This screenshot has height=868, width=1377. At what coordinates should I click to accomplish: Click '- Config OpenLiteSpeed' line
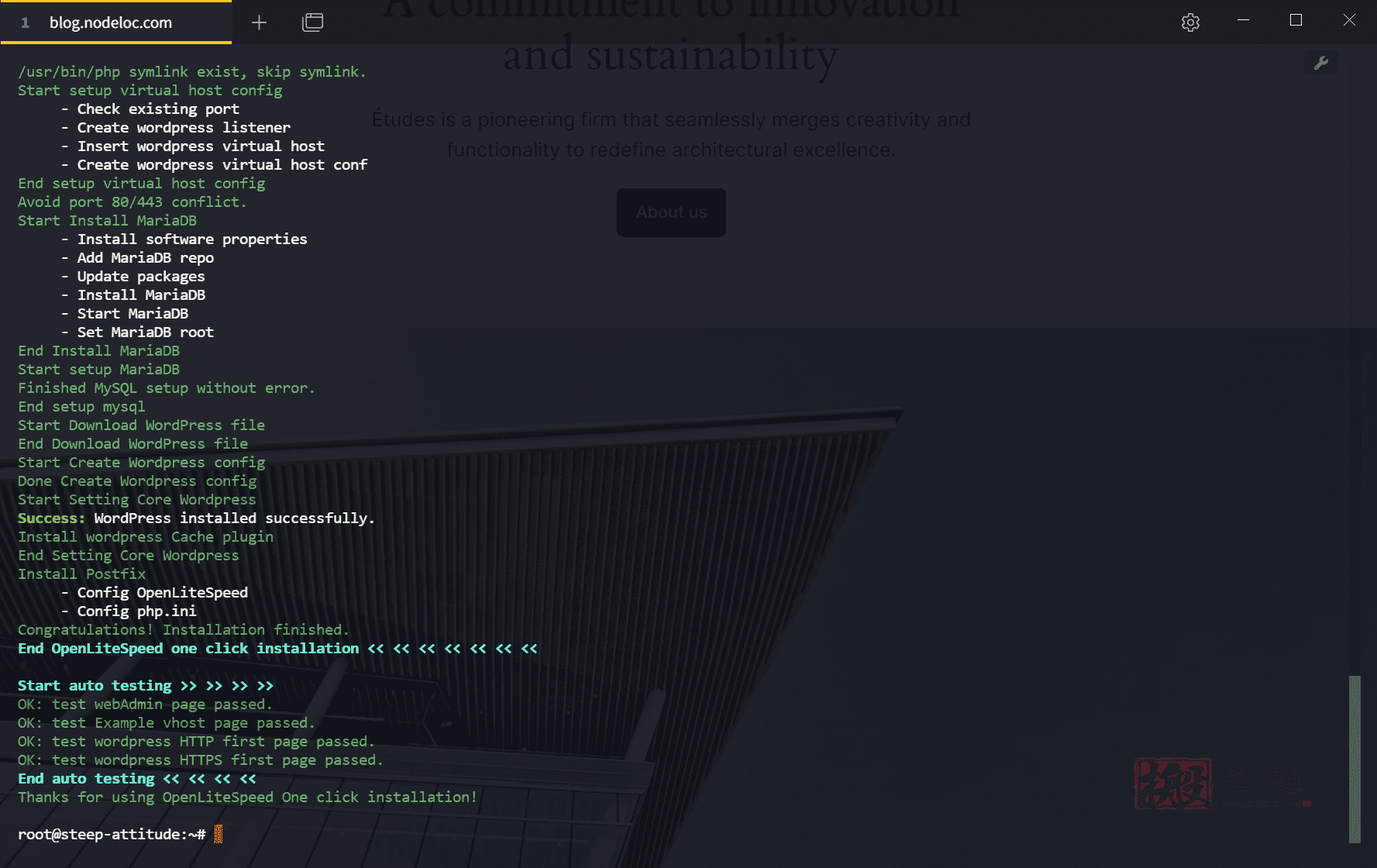(x=155, y=592)
